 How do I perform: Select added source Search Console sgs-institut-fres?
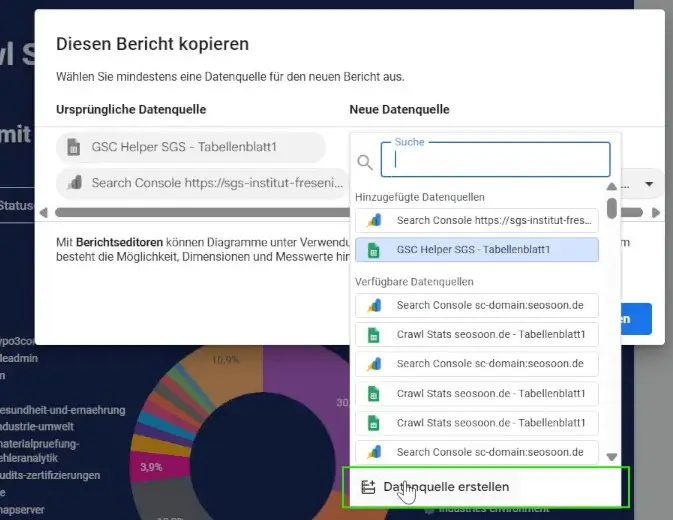coord(476,221)
